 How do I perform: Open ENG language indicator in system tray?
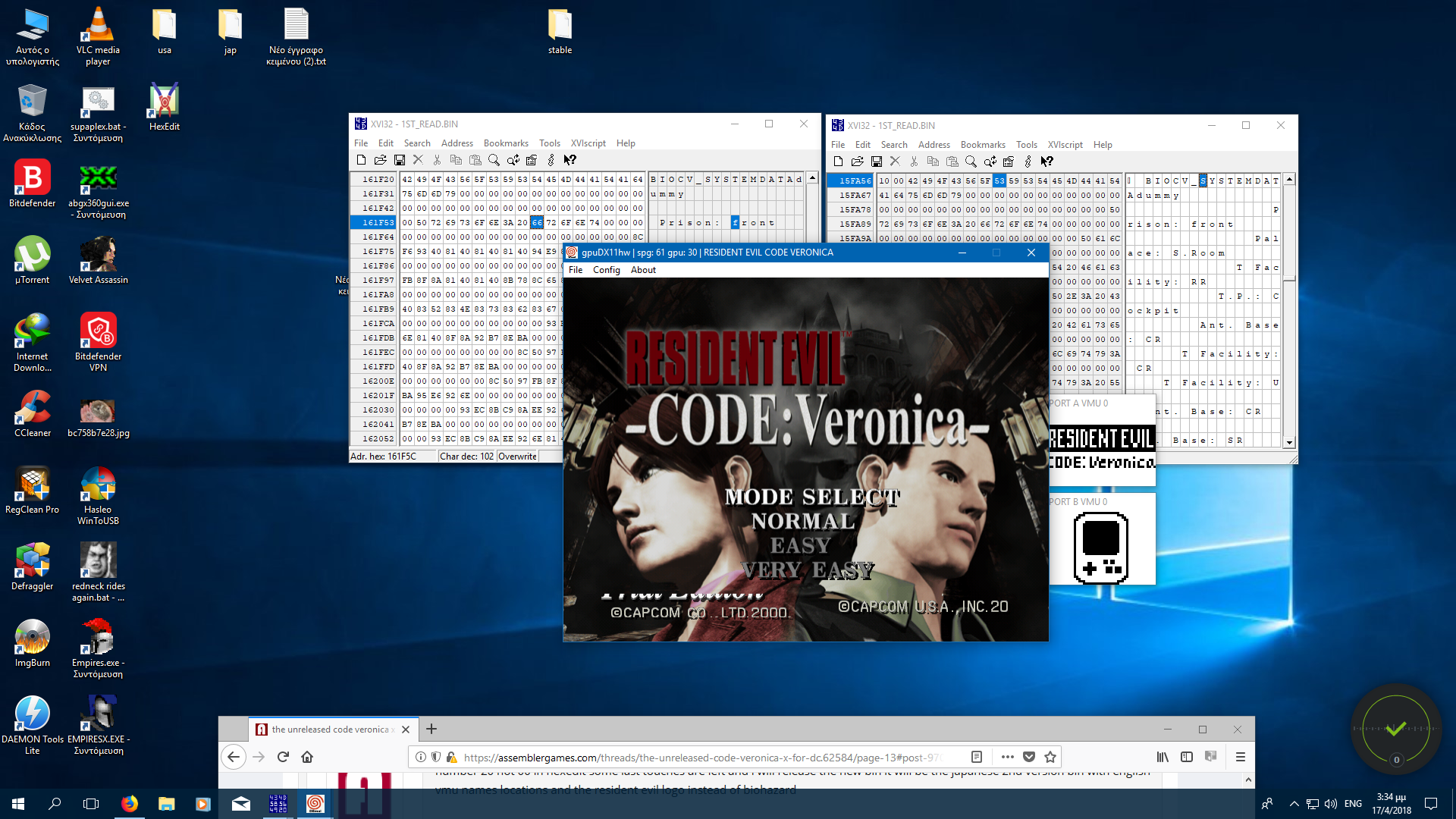(x=1353, y=804)
